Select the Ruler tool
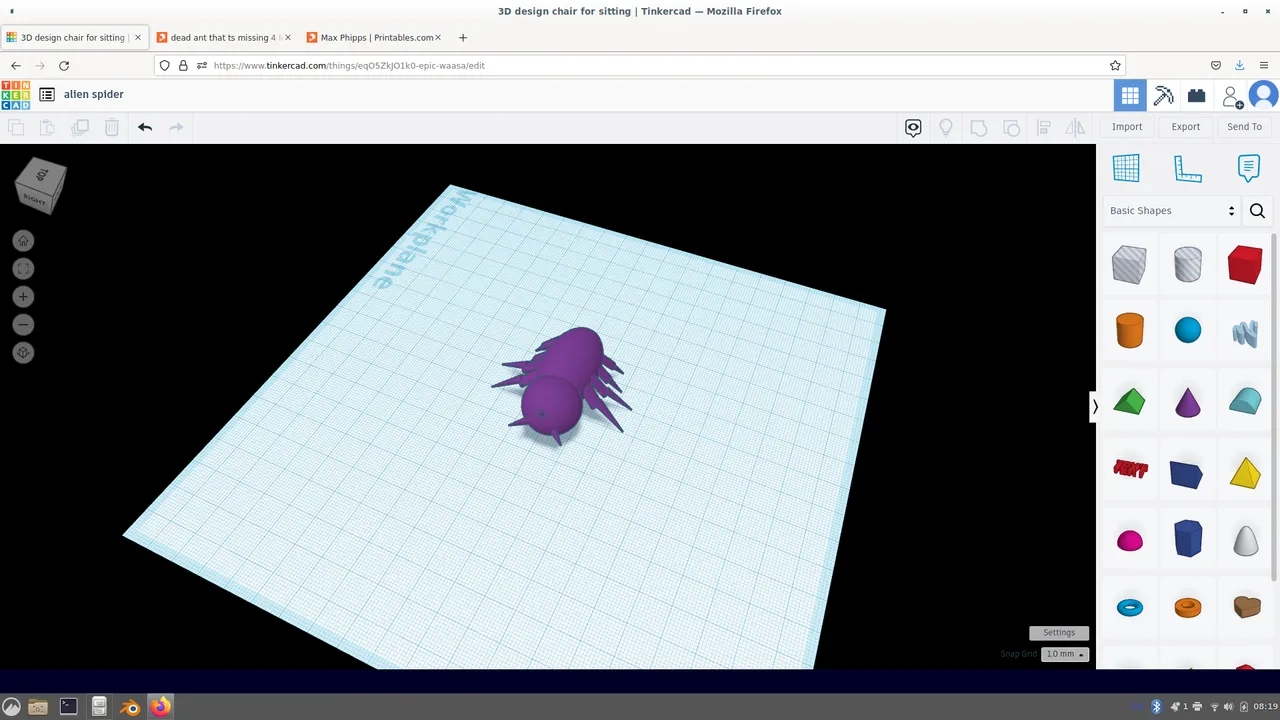The image size is (1280, 720). tap(1187, 168)
